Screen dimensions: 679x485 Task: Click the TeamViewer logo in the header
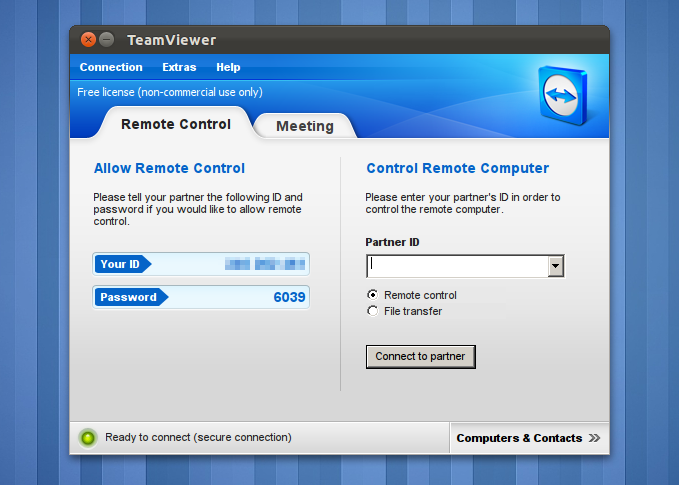[x=567, y=97]
